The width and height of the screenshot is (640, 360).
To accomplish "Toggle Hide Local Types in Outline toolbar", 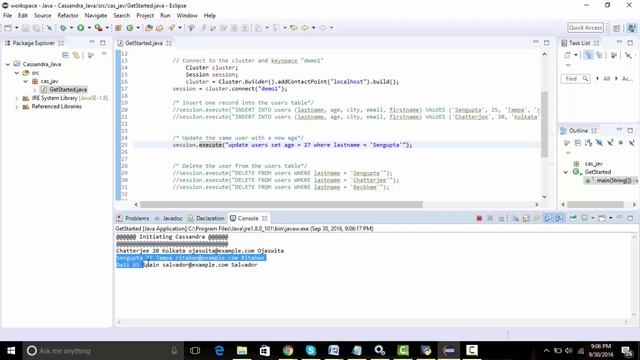I will (x=631, y=142).
